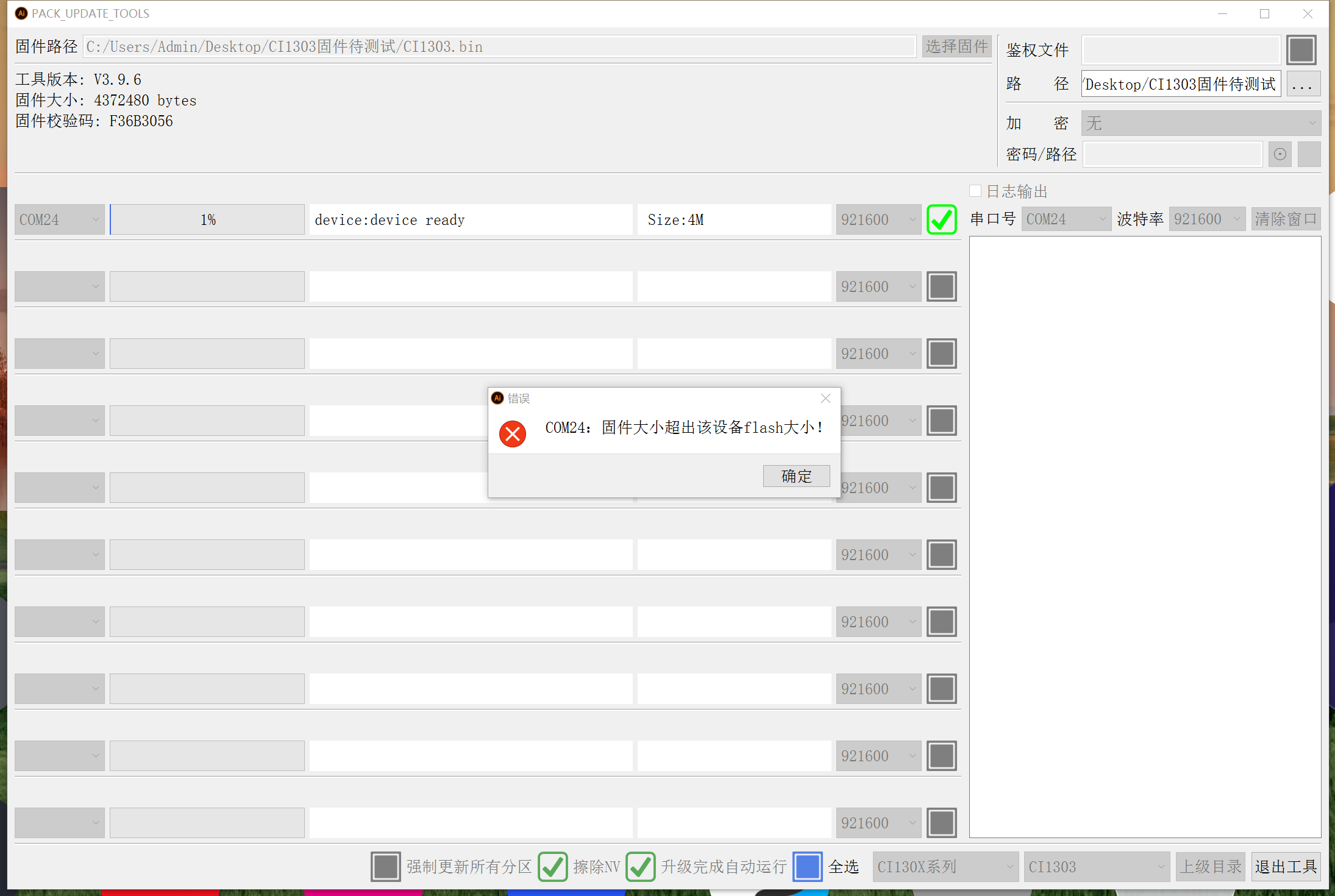Viewport: 1335px width, 896px height.
Task: Click the round icon next to password field
Action: click(1280, 154)
